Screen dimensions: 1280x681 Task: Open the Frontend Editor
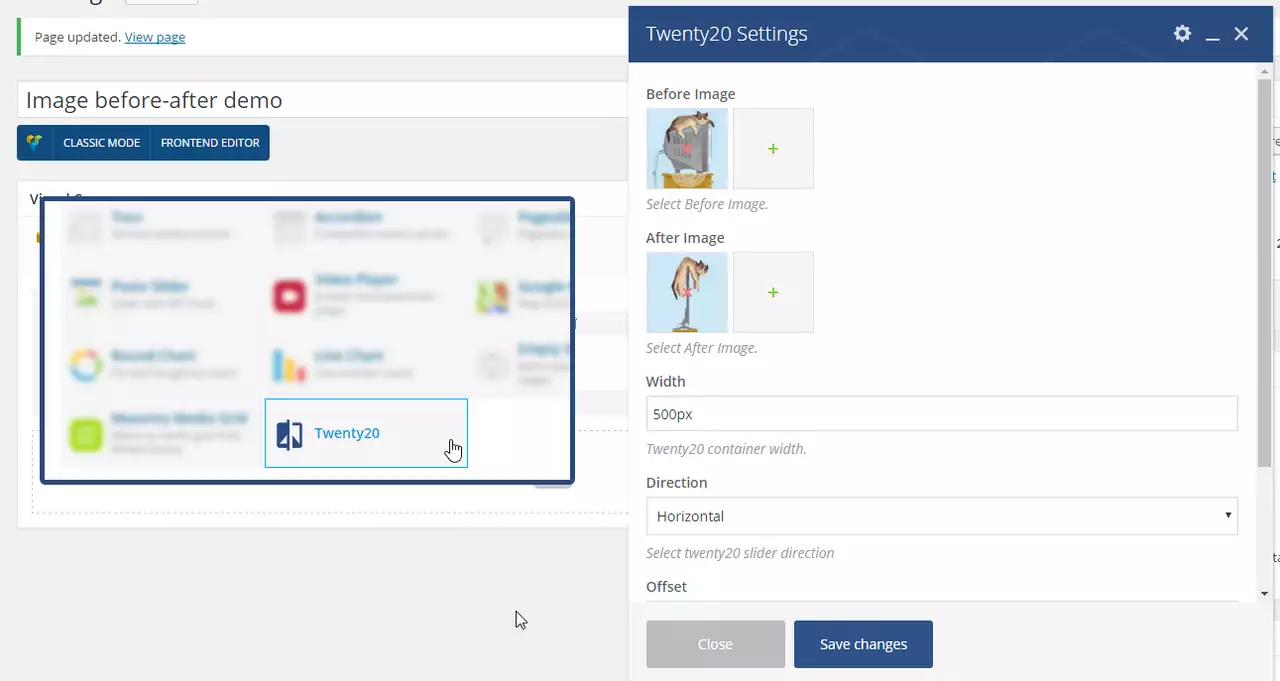pos(210,143)
